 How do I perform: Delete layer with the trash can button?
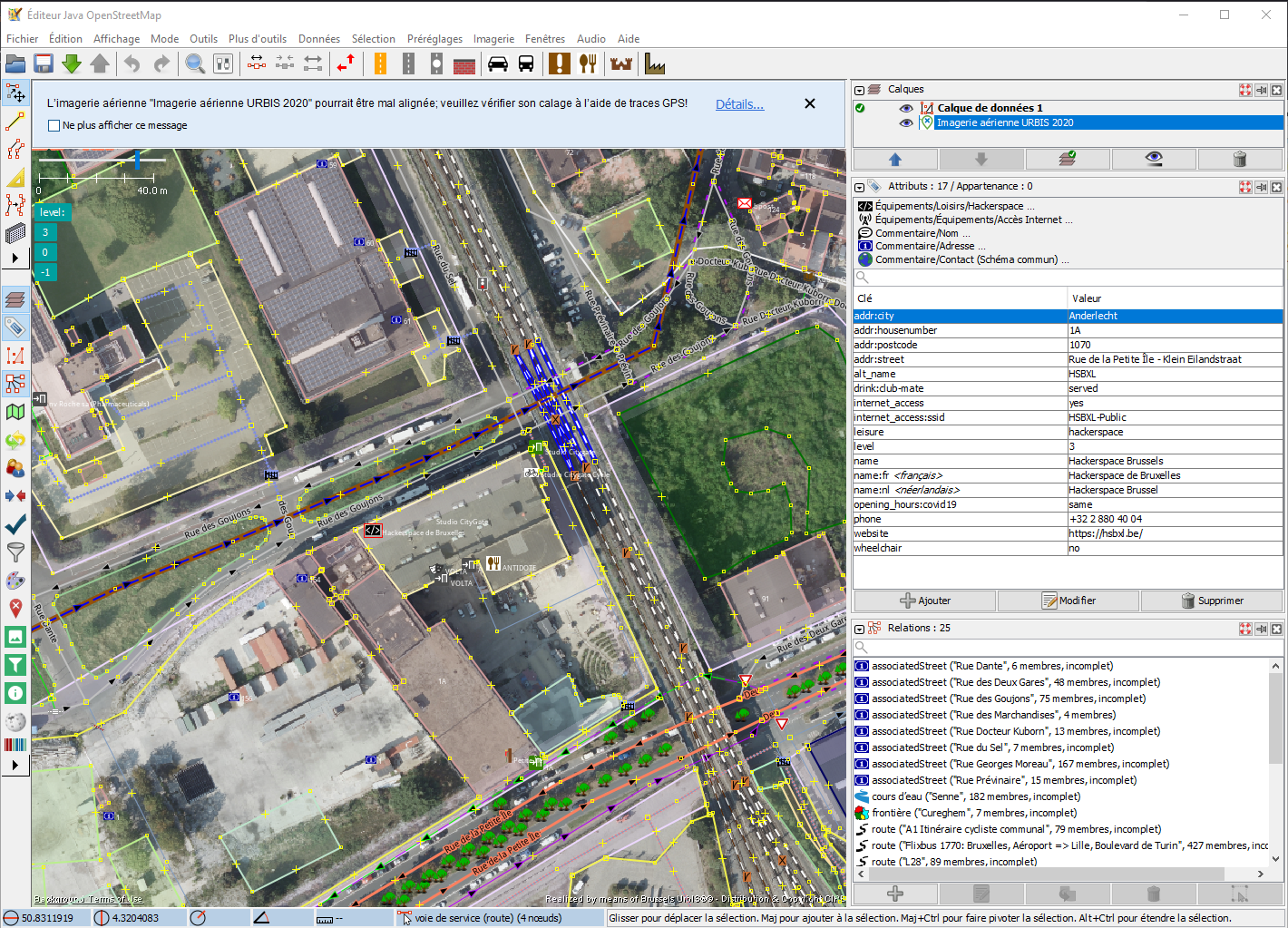[1240, 159]
